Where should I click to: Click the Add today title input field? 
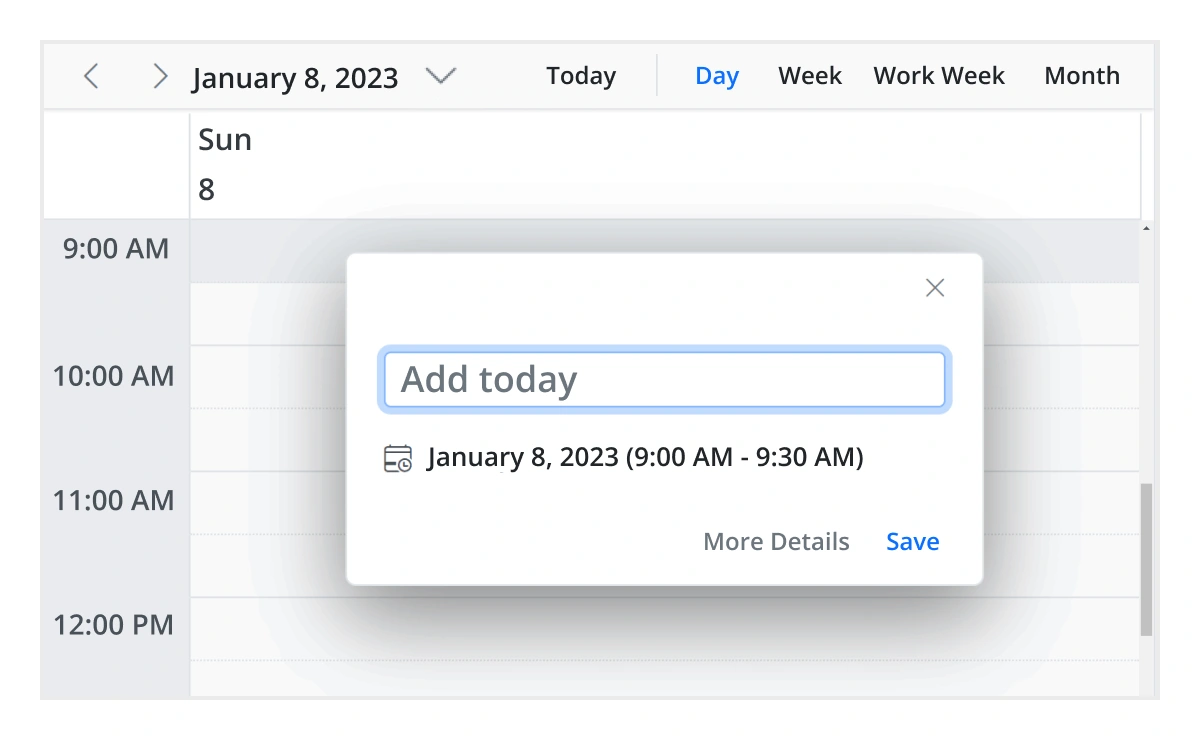pos(664,379)
